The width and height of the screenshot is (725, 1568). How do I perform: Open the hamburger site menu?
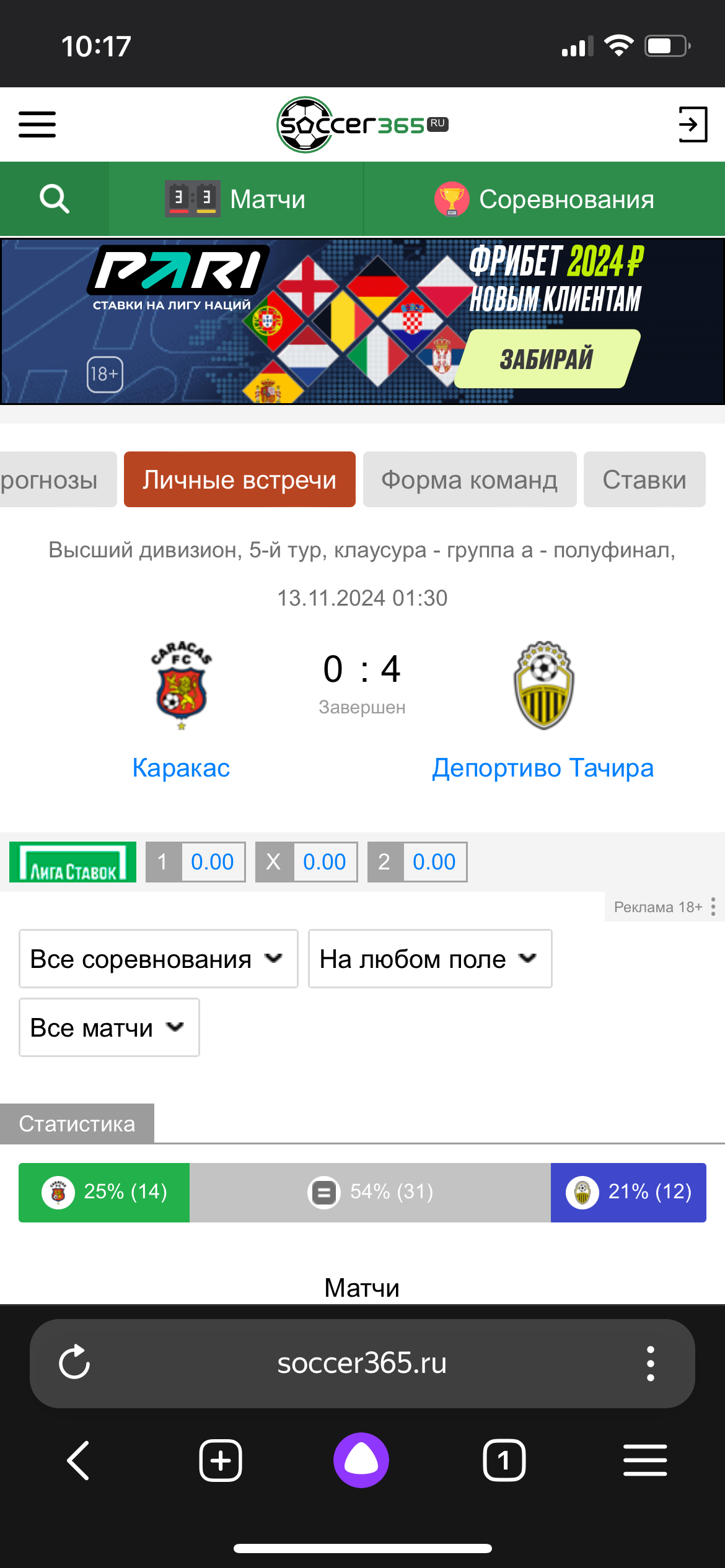(x=37, y=124)
